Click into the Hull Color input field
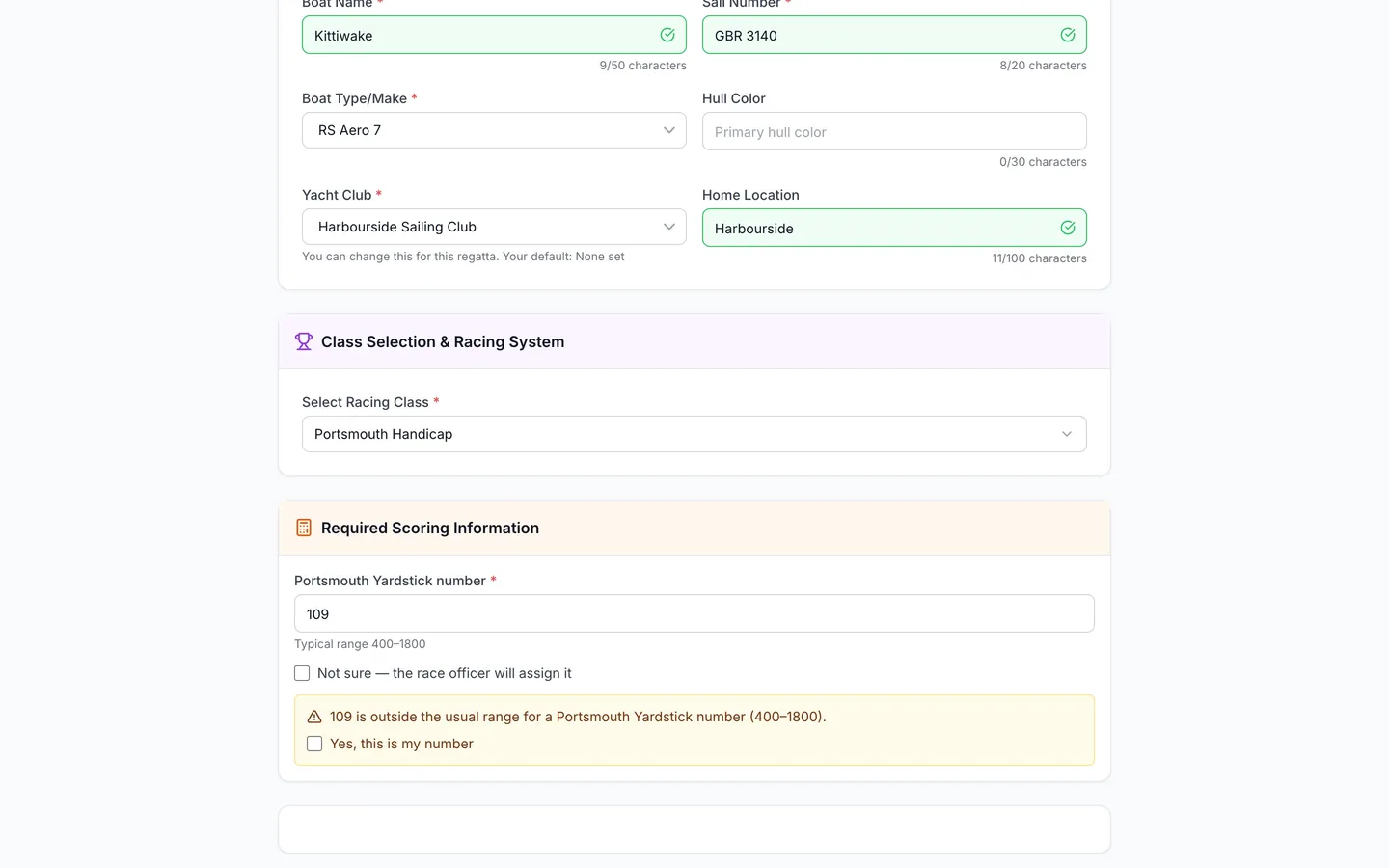Viewport: 1389px width, 868px height. tap(894, 131)
